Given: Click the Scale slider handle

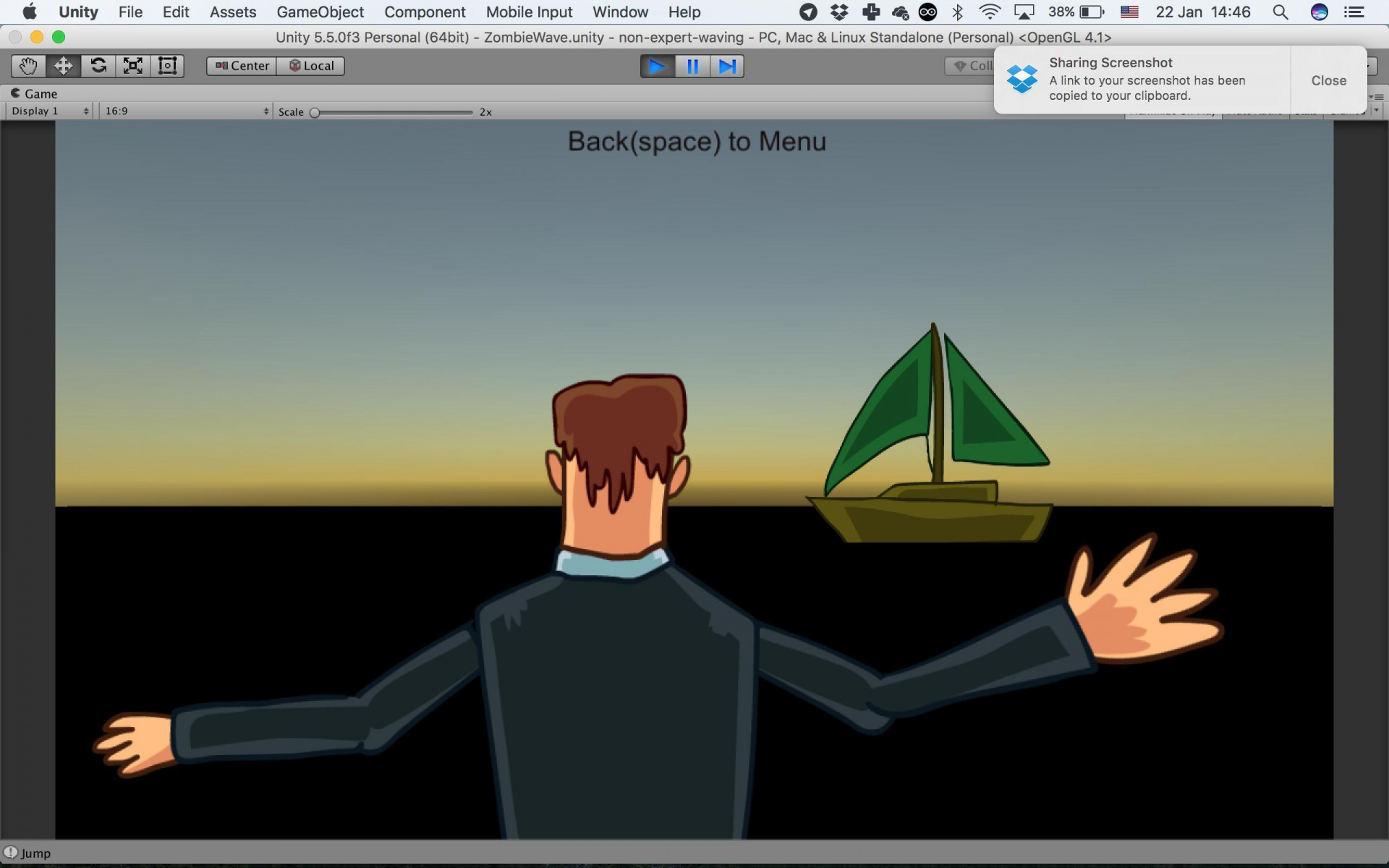Looking at the screenshot, I should pos(315,112).
